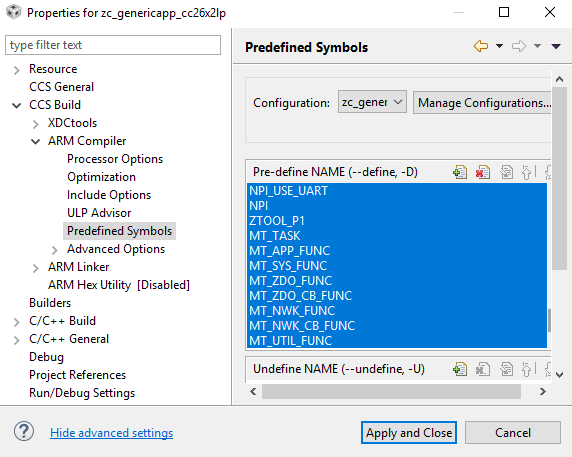
Task: Click the horizontal scrollbar thumb
Action: pos(391,391)
